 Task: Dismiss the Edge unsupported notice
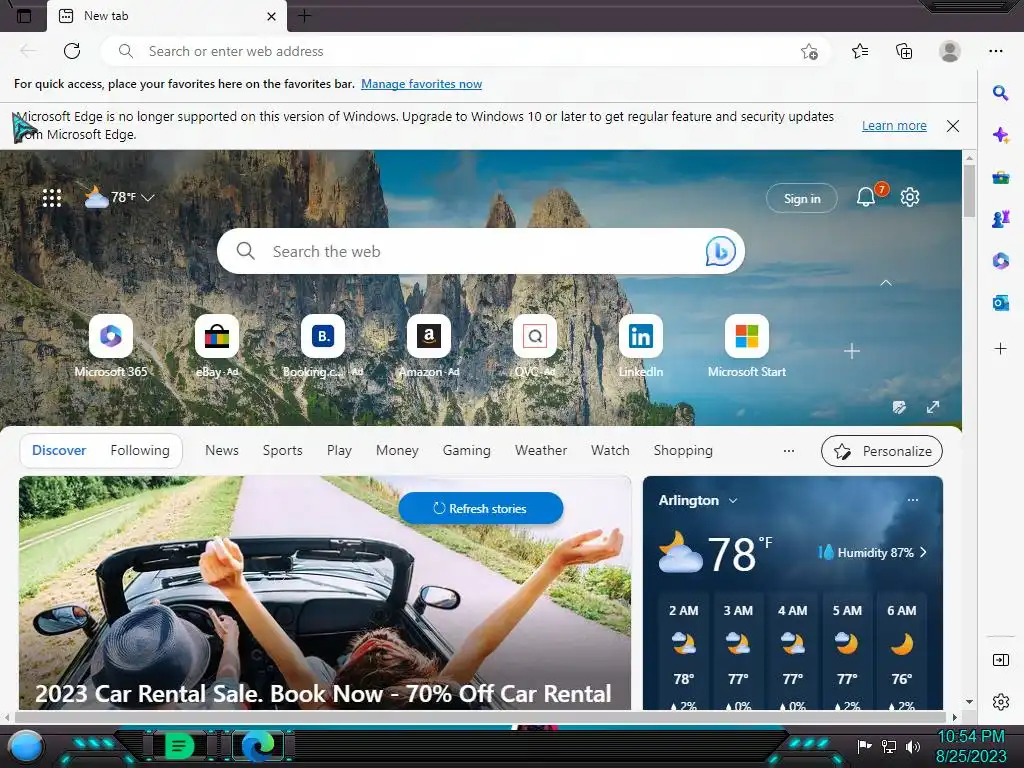(953, 125)
